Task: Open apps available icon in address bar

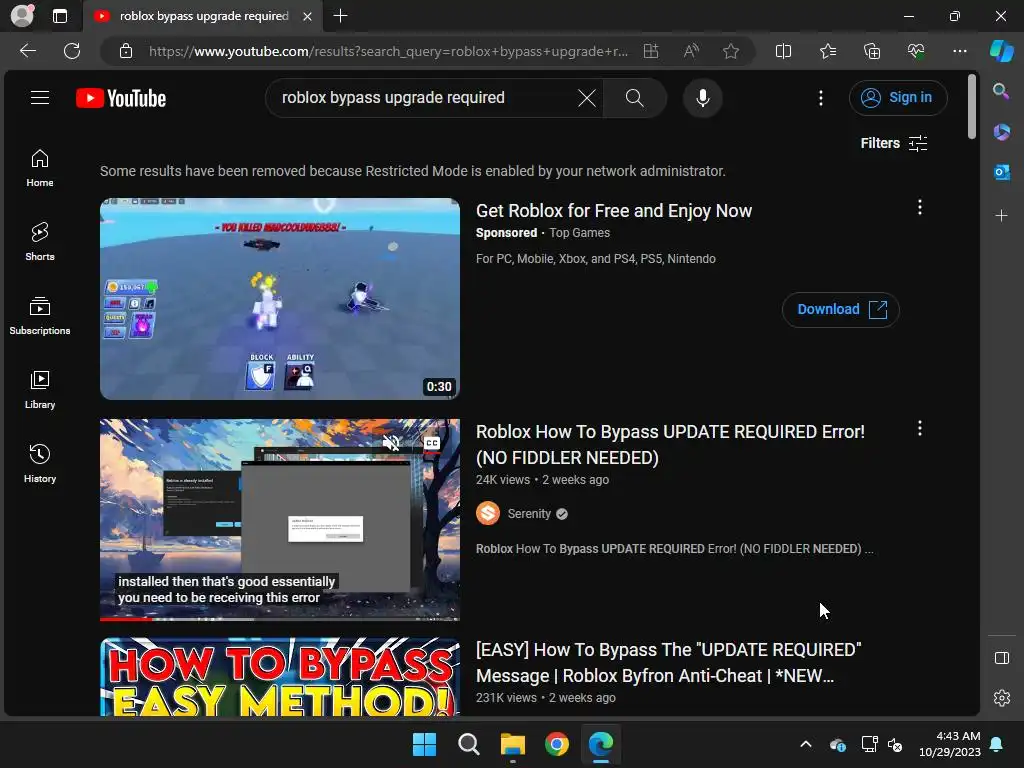Action: pos(651,51)
